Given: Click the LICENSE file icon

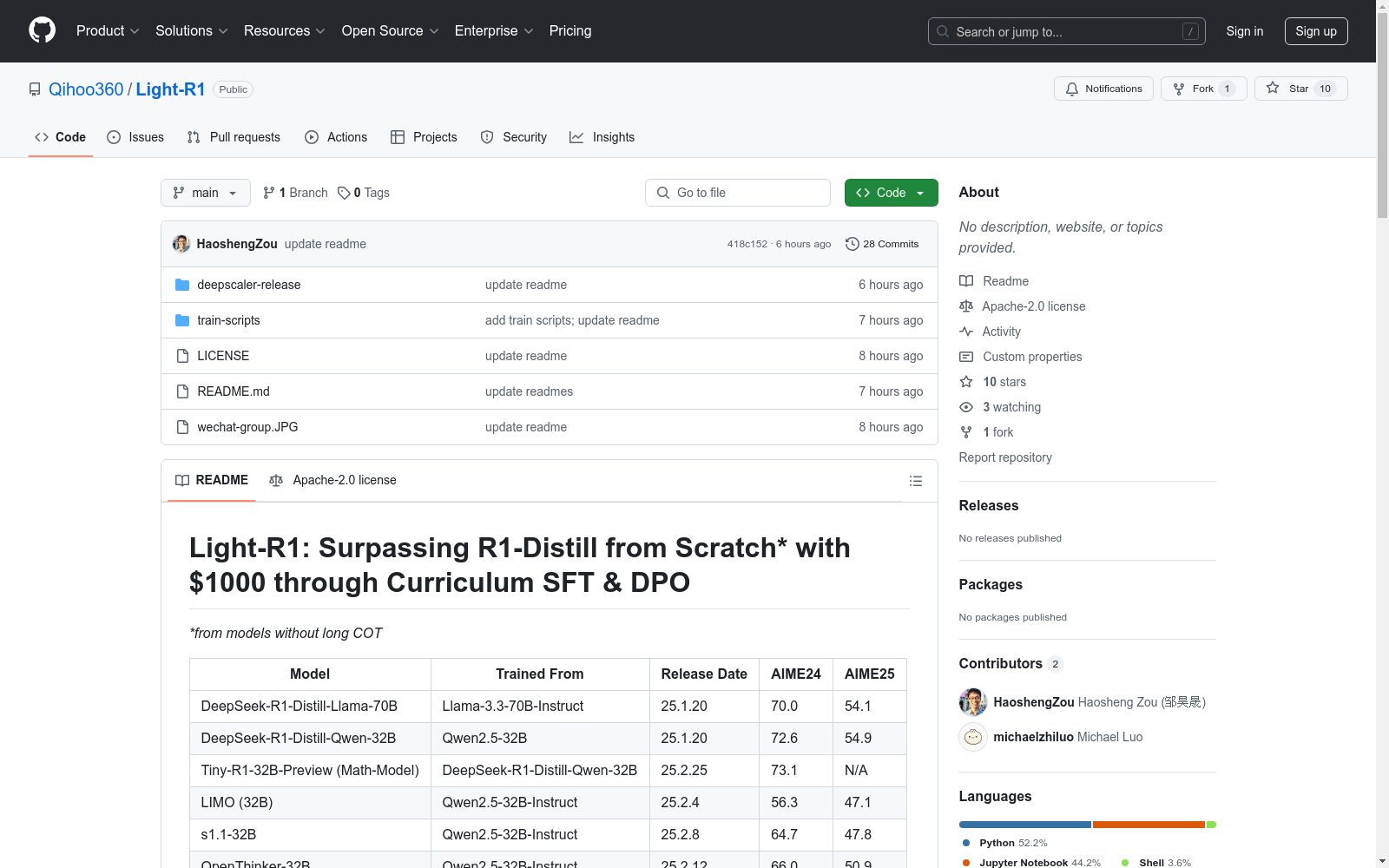Looking at the screenshot, I should (x=182, y=356).
